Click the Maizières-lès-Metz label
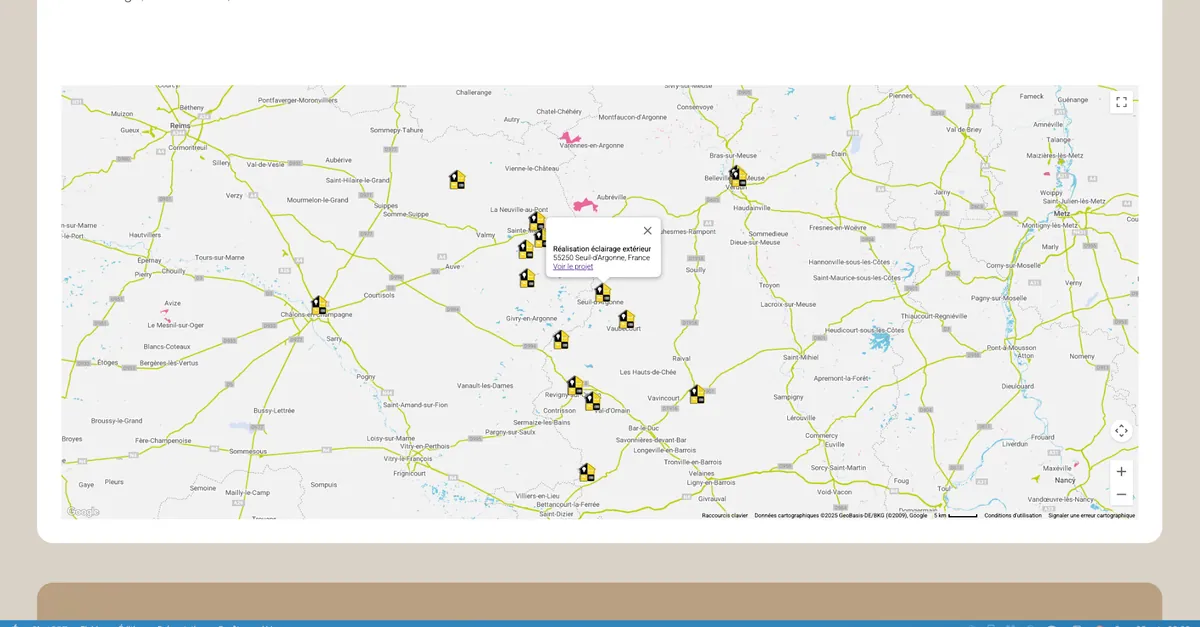The height and width of the screenshot is (627, 1200). tap(1057, 155)
